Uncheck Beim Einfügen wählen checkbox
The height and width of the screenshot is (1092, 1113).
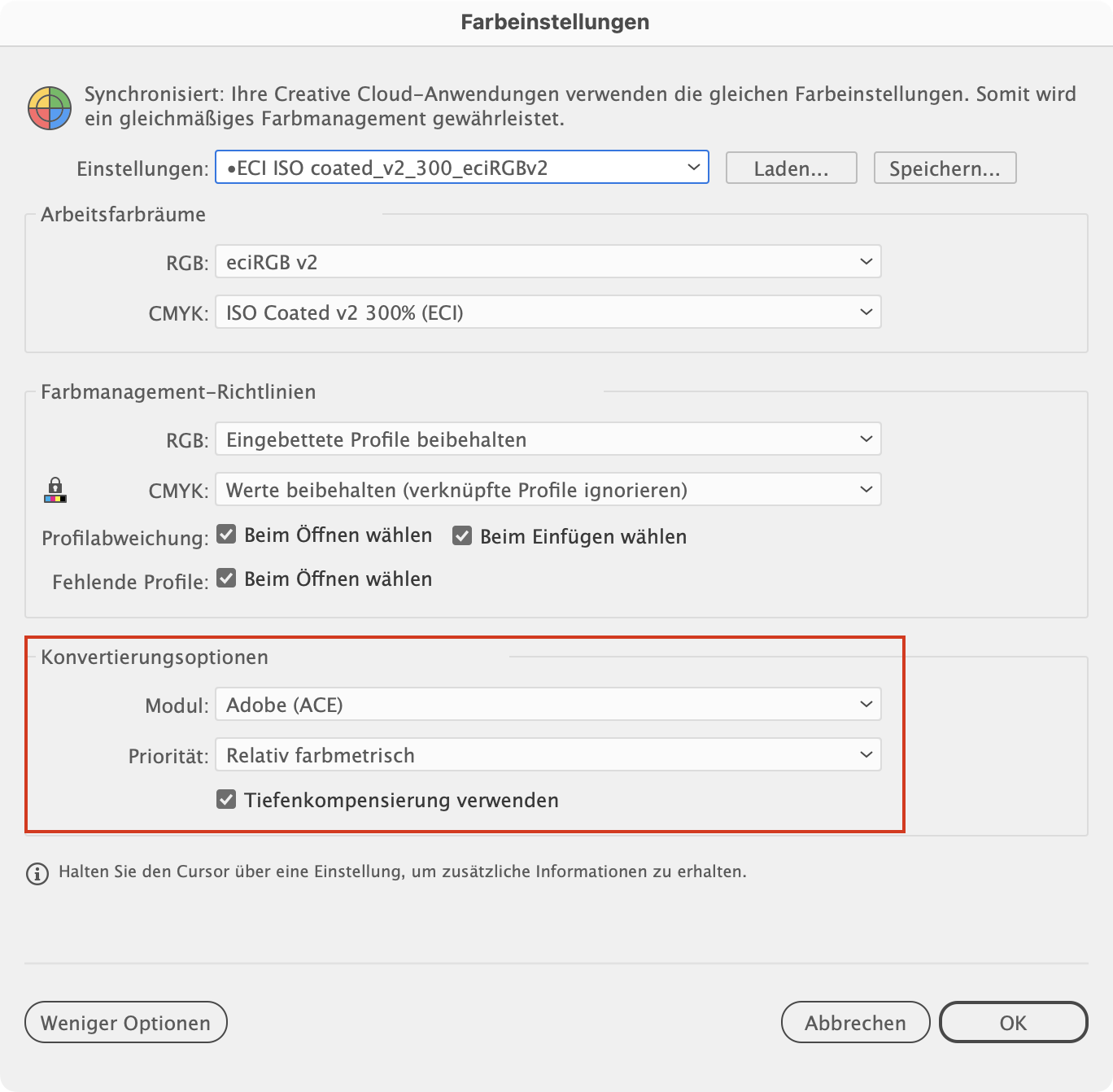pyautogui.click(x=462, y=535)
